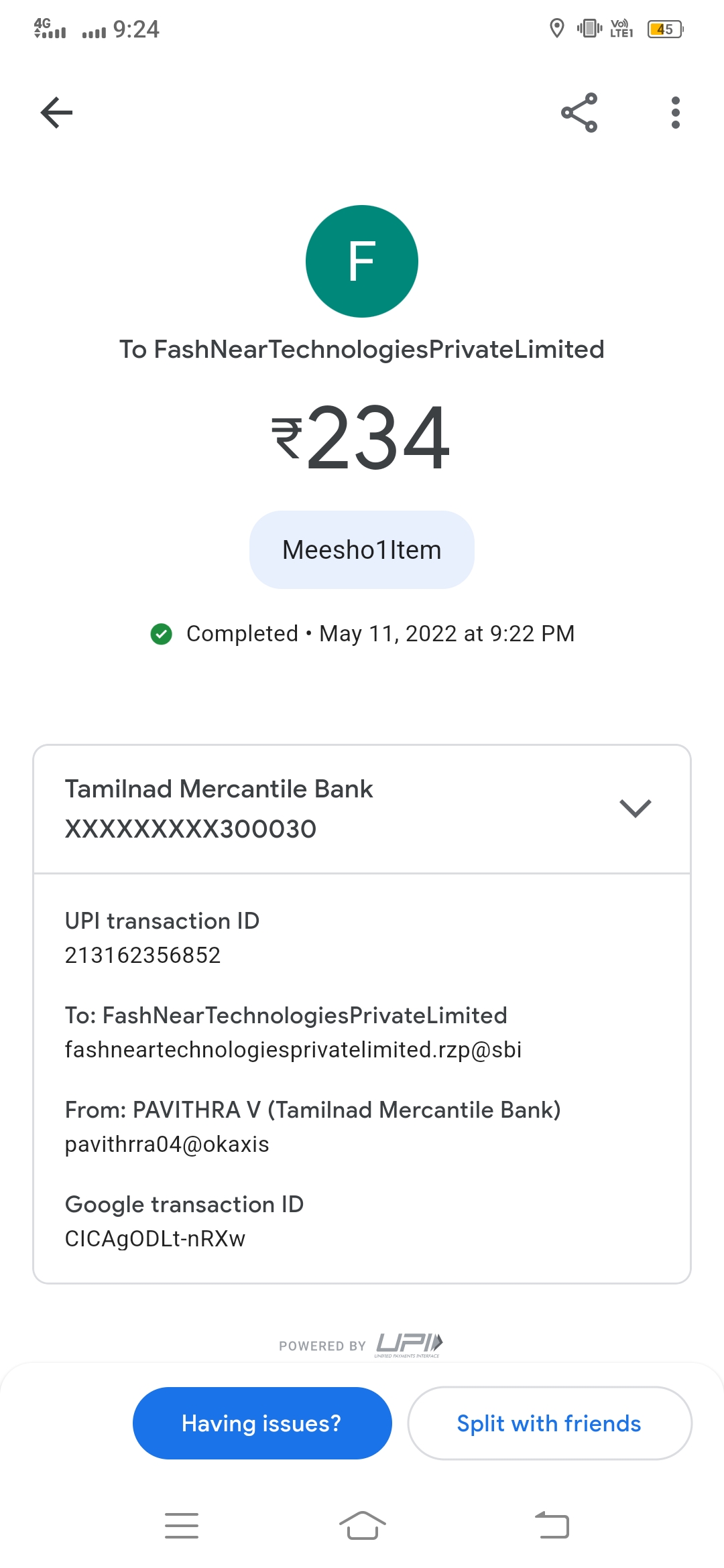
Task: Tap Split with friends button
Action: pyautogui.click(x=549, y=1423)
